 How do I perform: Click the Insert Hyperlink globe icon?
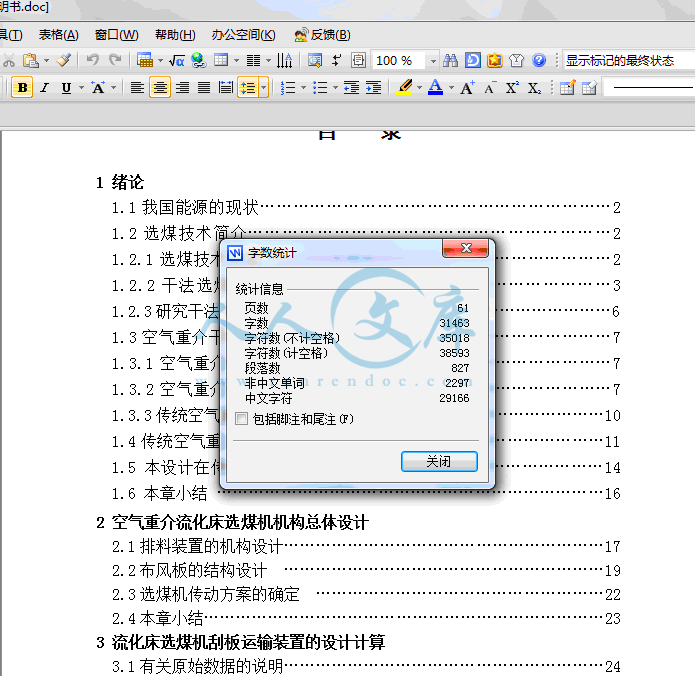[199, 60]
